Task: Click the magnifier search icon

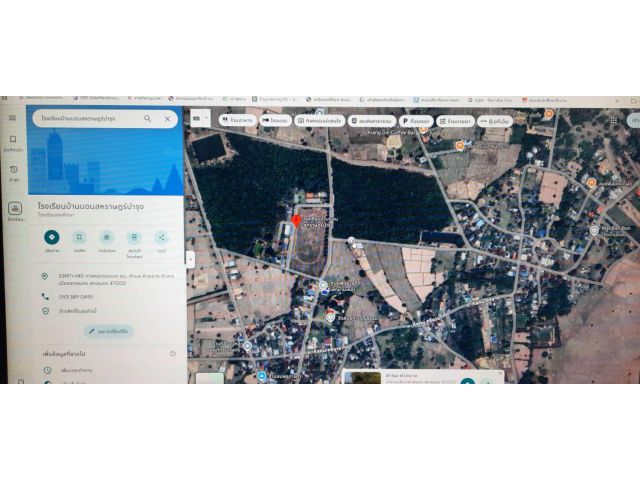Action: 147,119
